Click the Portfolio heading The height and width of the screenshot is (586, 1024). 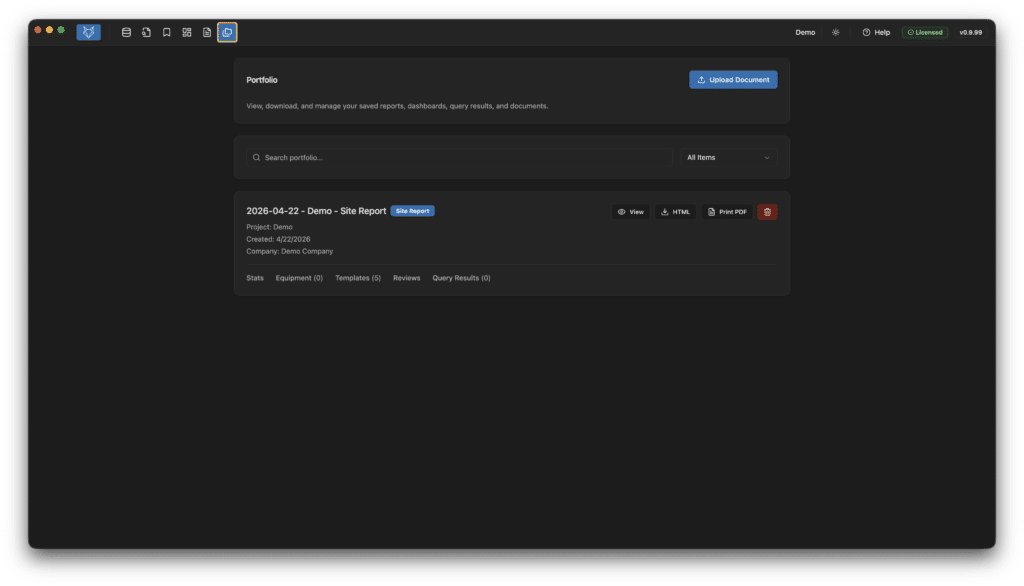(x=262, y=80)
